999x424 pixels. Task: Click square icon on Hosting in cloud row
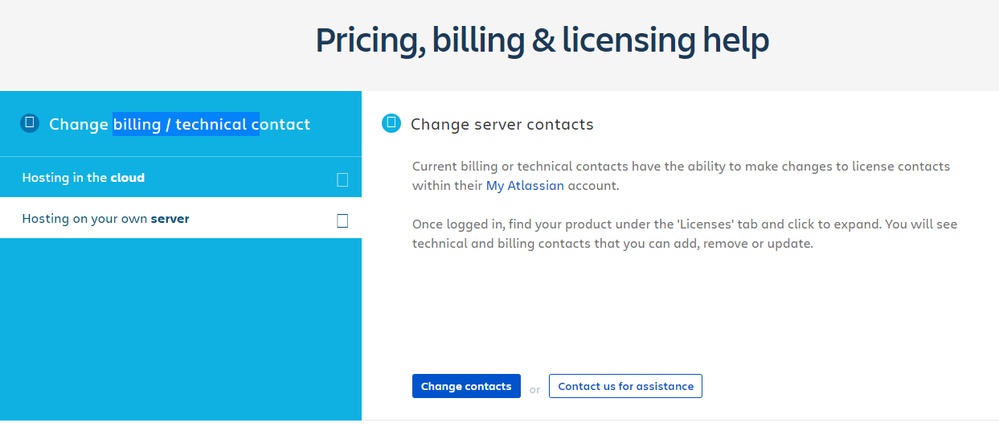342,180
